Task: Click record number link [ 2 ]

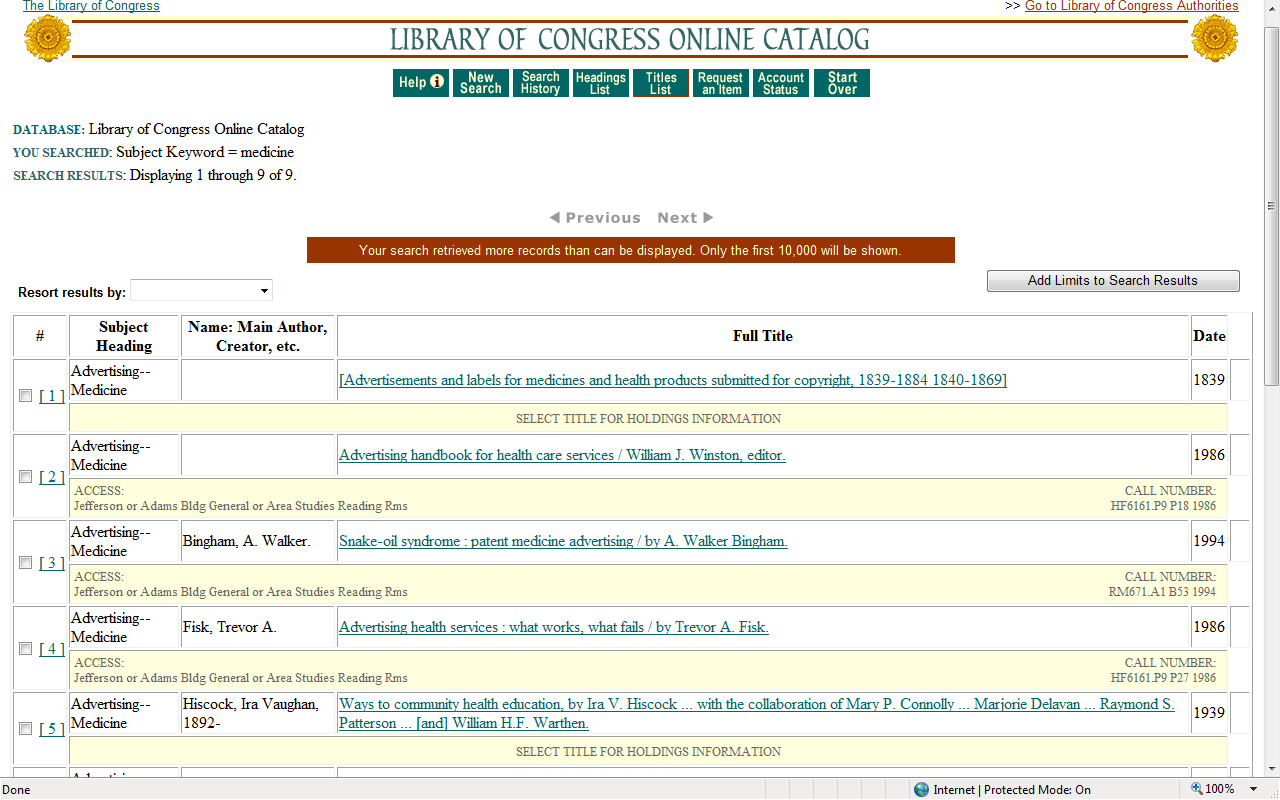Action: click(52, 477)
